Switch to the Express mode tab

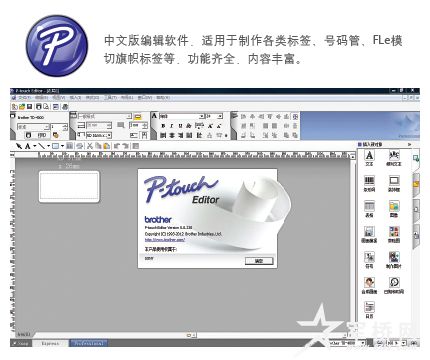50,343
